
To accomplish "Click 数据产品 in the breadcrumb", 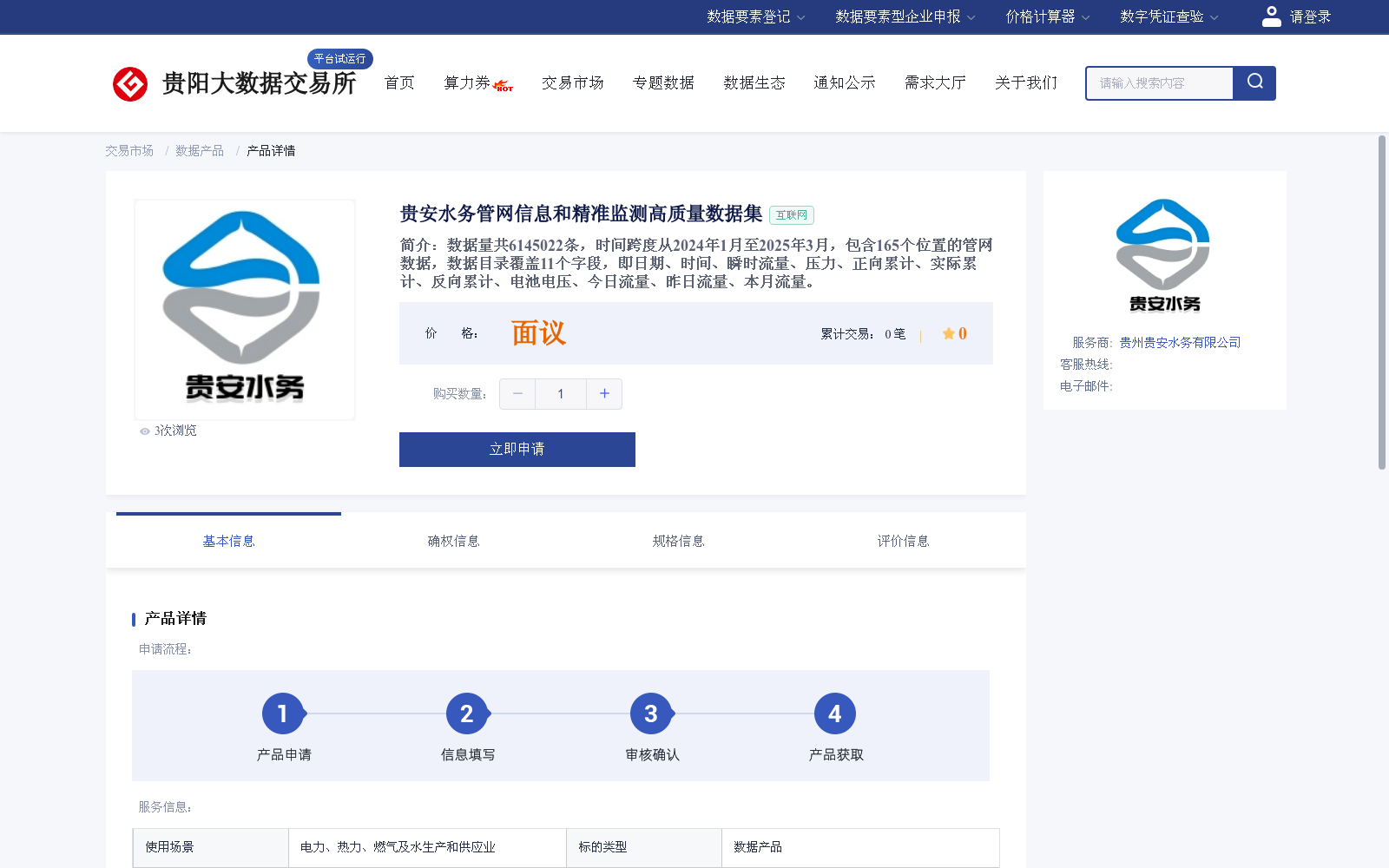I will [200, 151].
